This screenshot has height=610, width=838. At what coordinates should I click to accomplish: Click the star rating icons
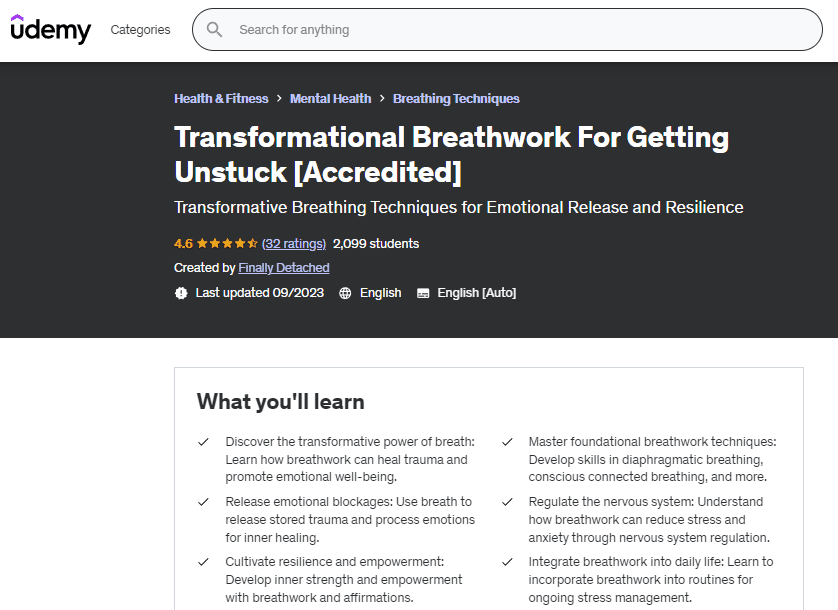click(x=227, y=244)
